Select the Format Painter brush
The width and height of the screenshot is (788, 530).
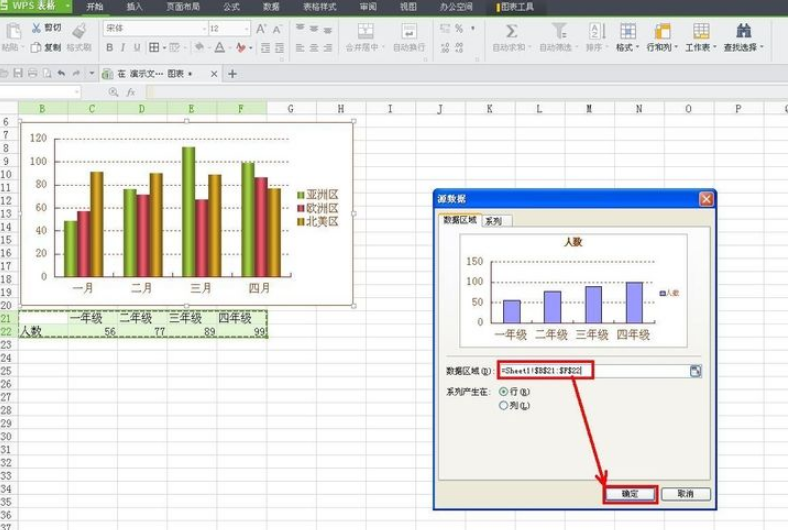coord(79,31)
